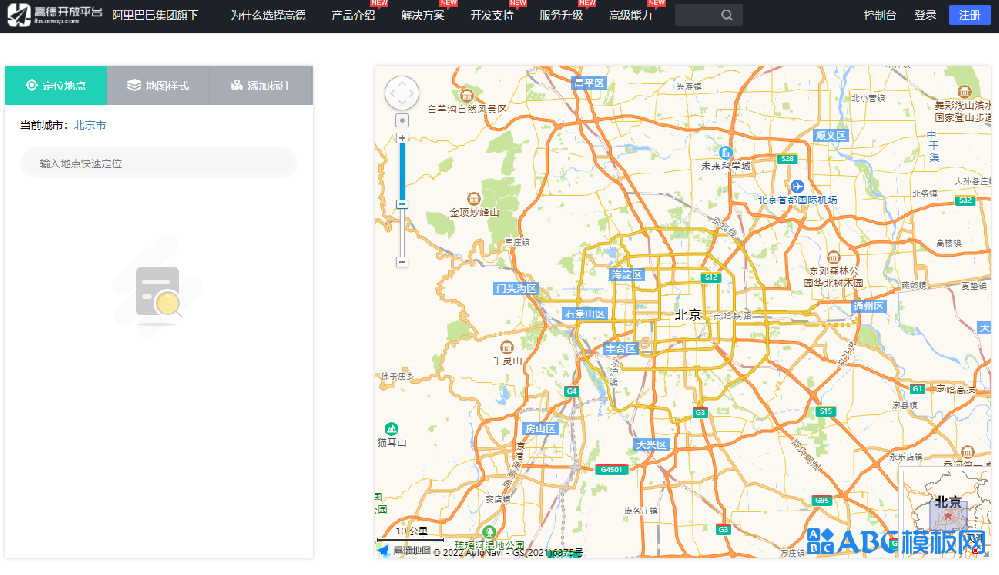Switch to the 地图样式 tab
This screenshot has height=575, width=999.
click(158, 85)
